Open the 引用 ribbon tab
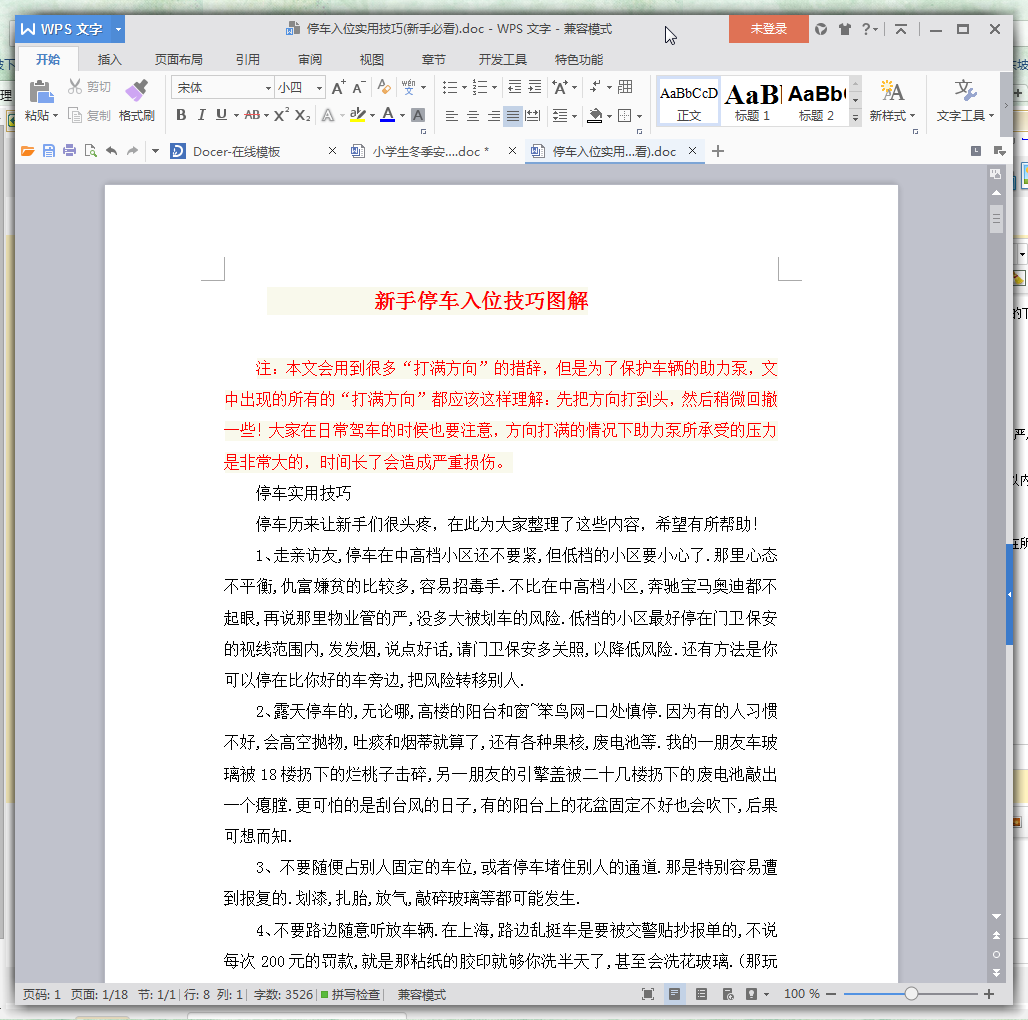This screenshot has width=1028, height=1020. coord(247,60)
